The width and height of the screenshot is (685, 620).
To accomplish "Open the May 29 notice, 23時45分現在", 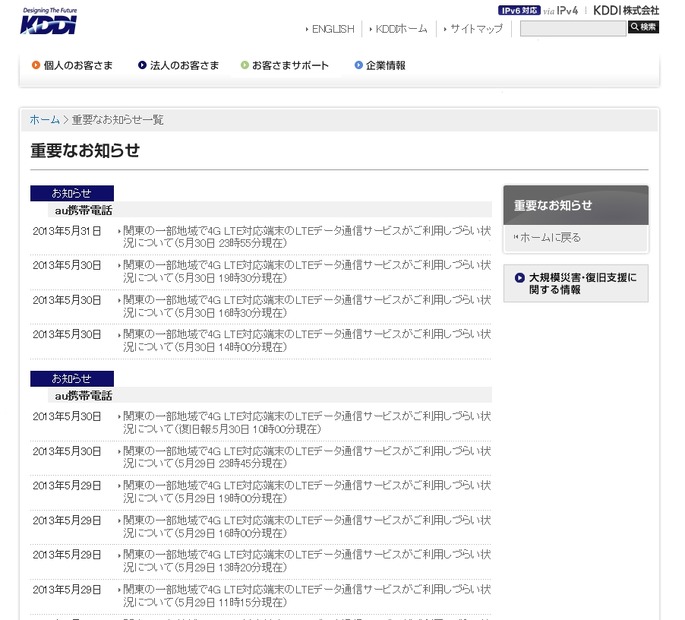I will coord(306,457).
